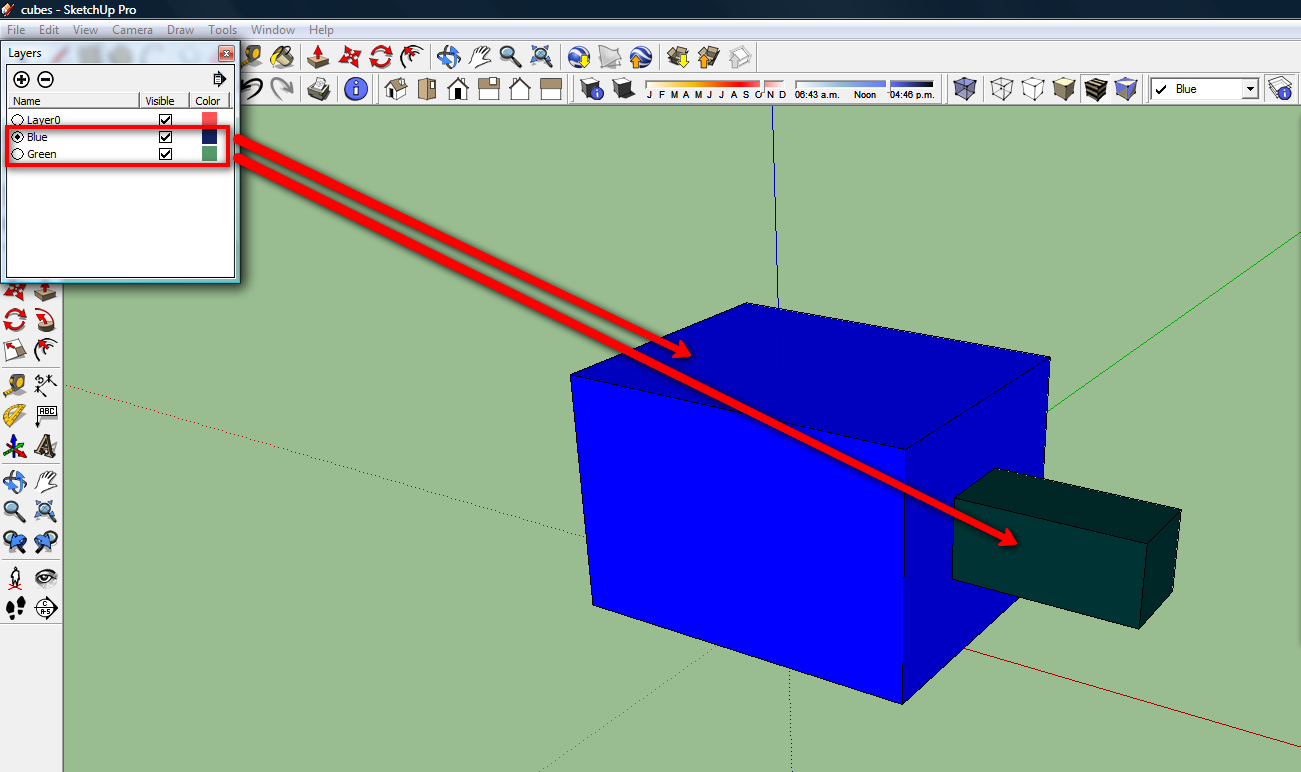Toggle visibility of Layer0

tap(165, 120)
